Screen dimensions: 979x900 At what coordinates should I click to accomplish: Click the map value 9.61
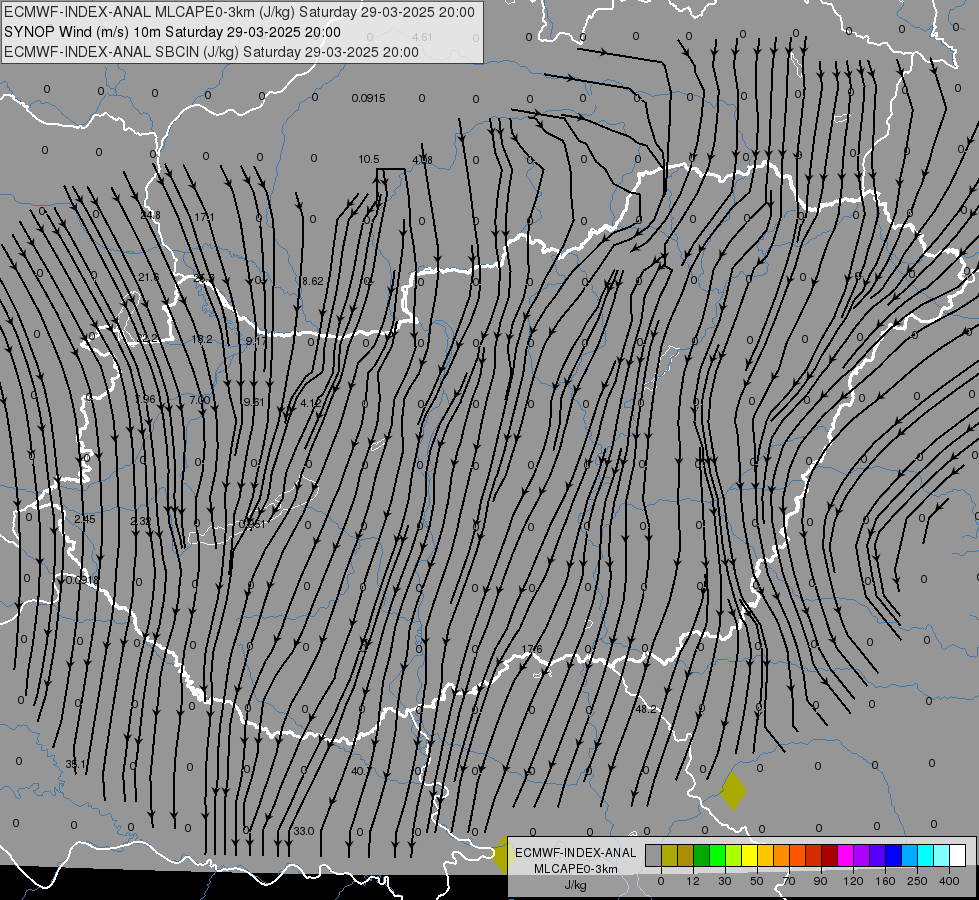click(253, 402)
